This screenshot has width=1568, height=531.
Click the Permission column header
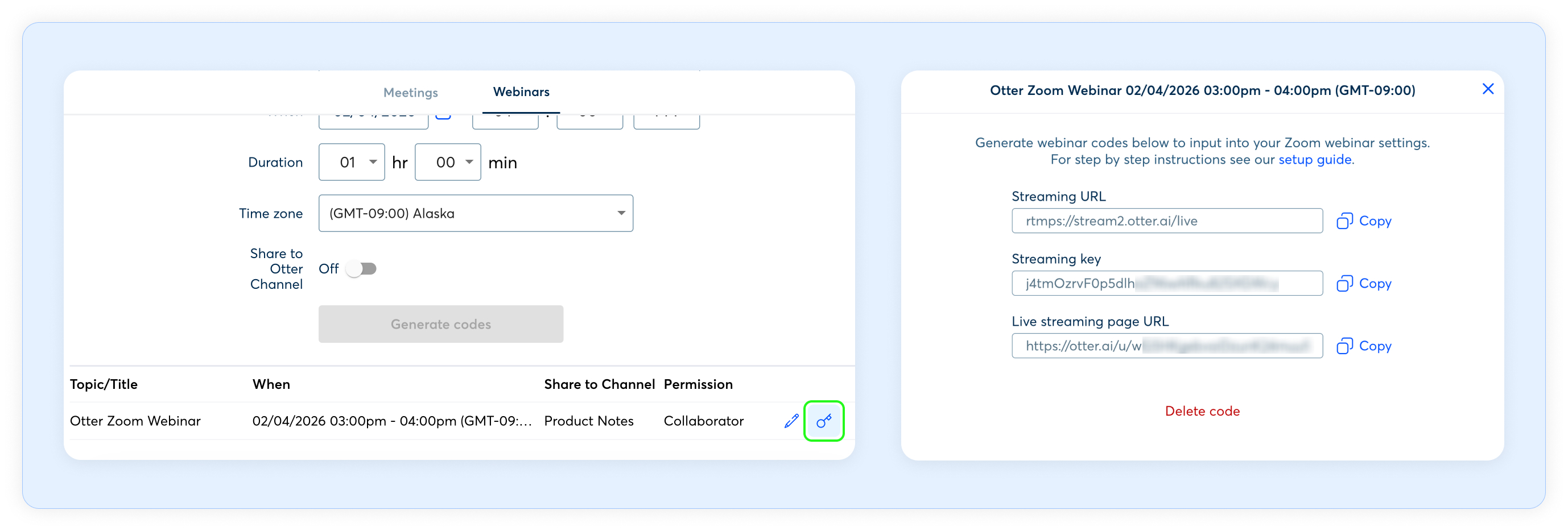698,384
